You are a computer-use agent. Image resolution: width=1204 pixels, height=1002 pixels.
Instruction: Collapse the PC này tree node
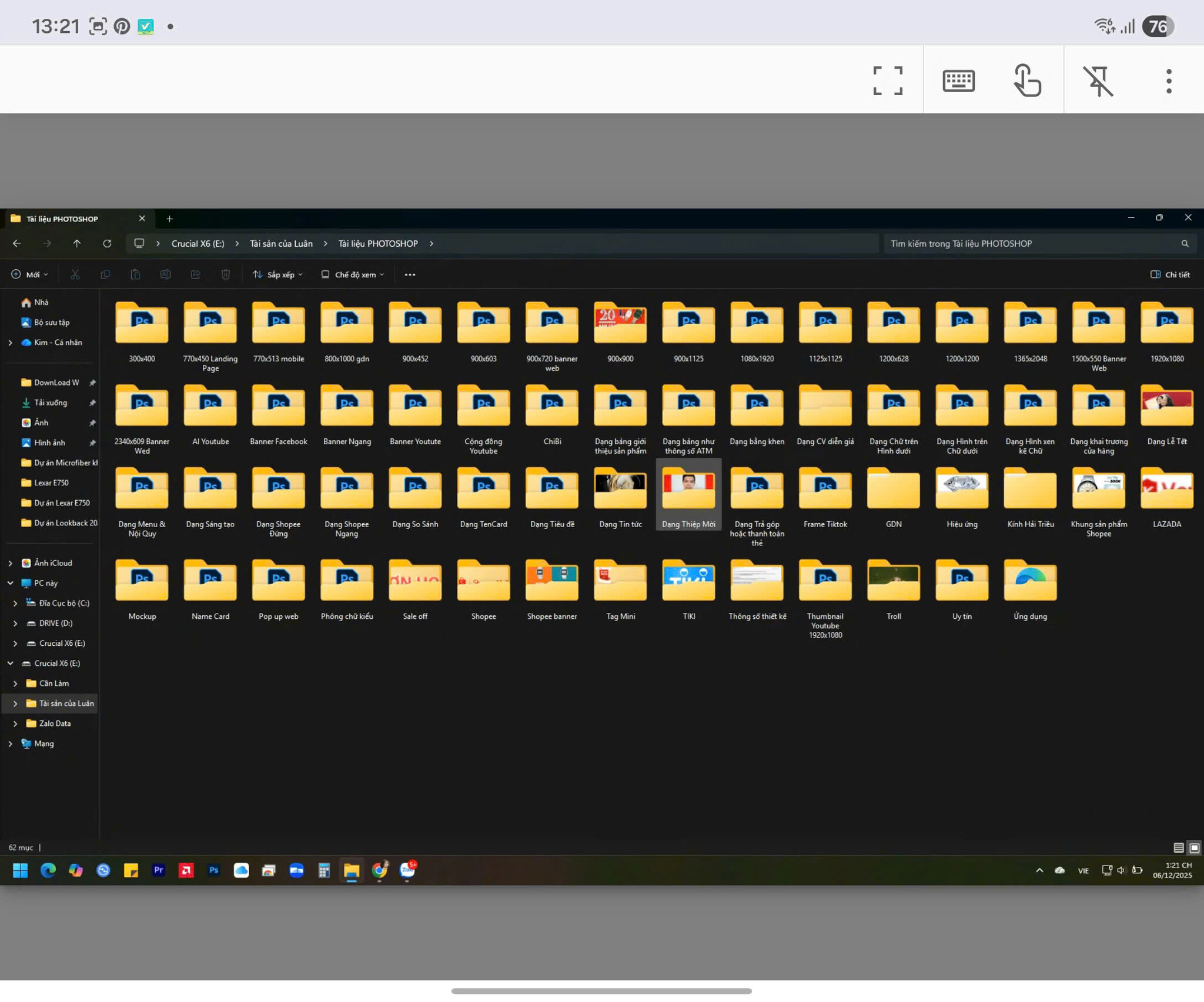click(x=10, y=583)
